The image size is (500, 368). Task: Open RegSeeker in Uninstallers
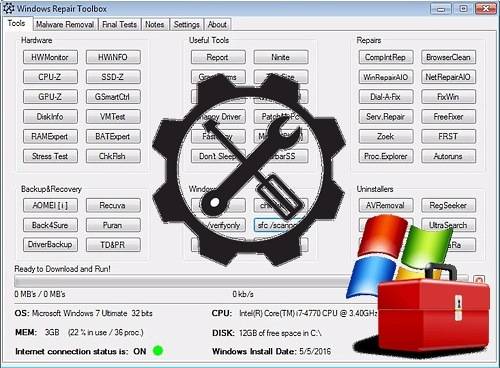pos(448,205)
